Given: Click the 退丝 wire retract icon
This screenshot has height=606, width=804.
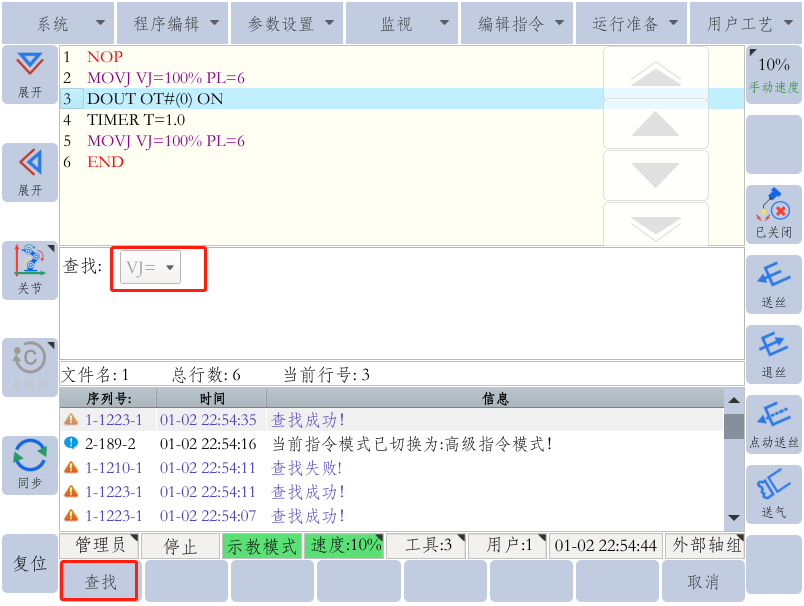Looking at the screenshot, I should (x=773, y=354).
